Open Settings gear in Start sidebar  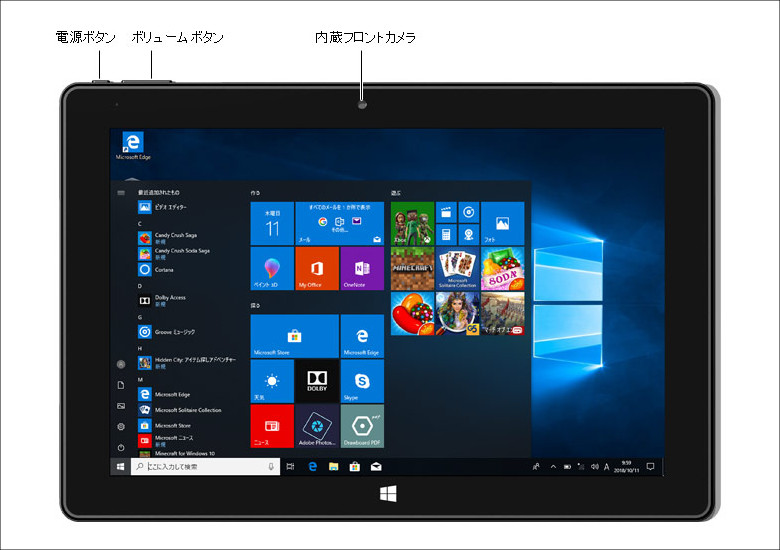(x=121, y=427)
